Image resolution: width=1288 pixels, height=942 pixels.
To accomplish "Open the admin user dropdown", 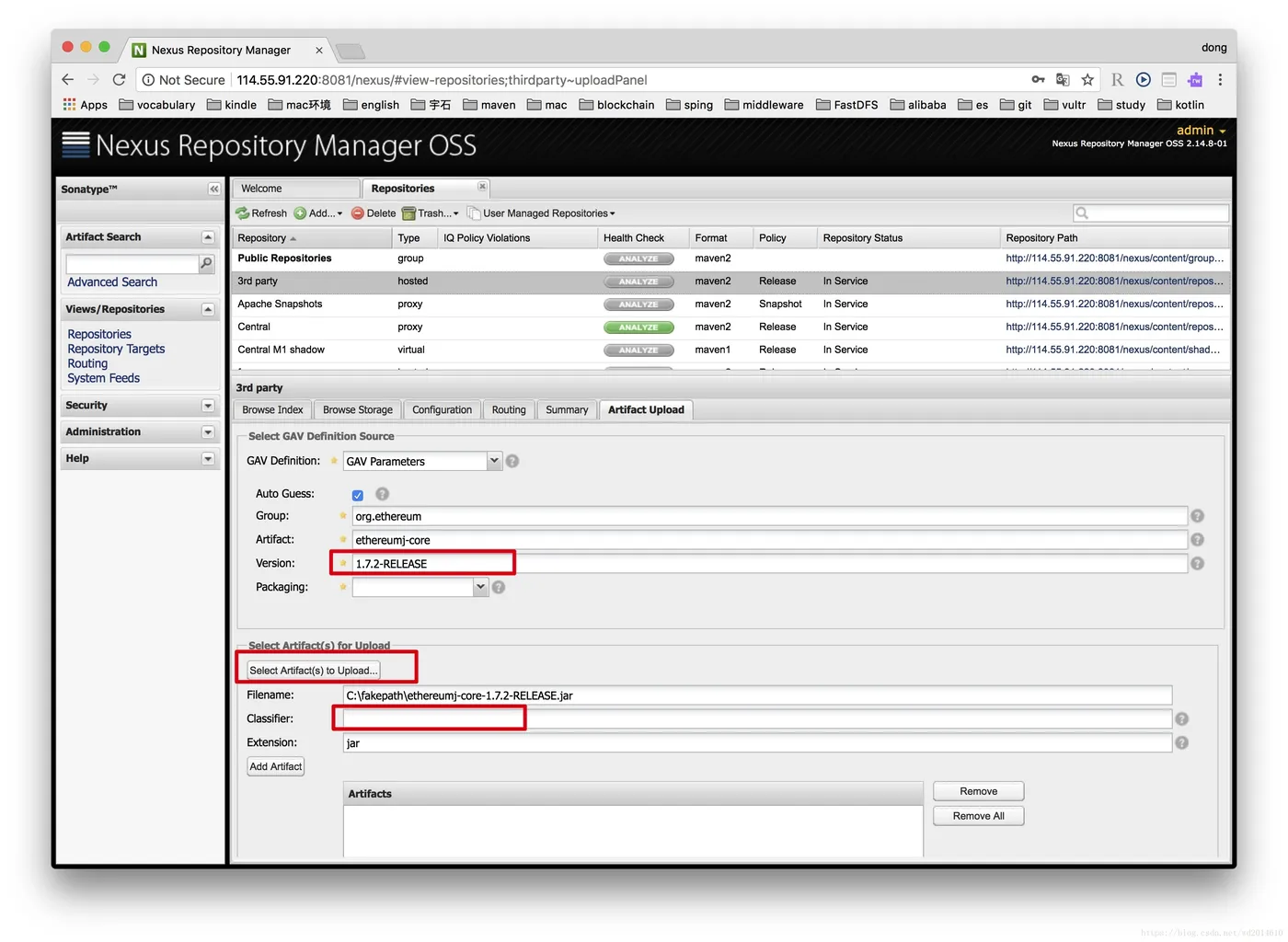I will coord(1201,131).
